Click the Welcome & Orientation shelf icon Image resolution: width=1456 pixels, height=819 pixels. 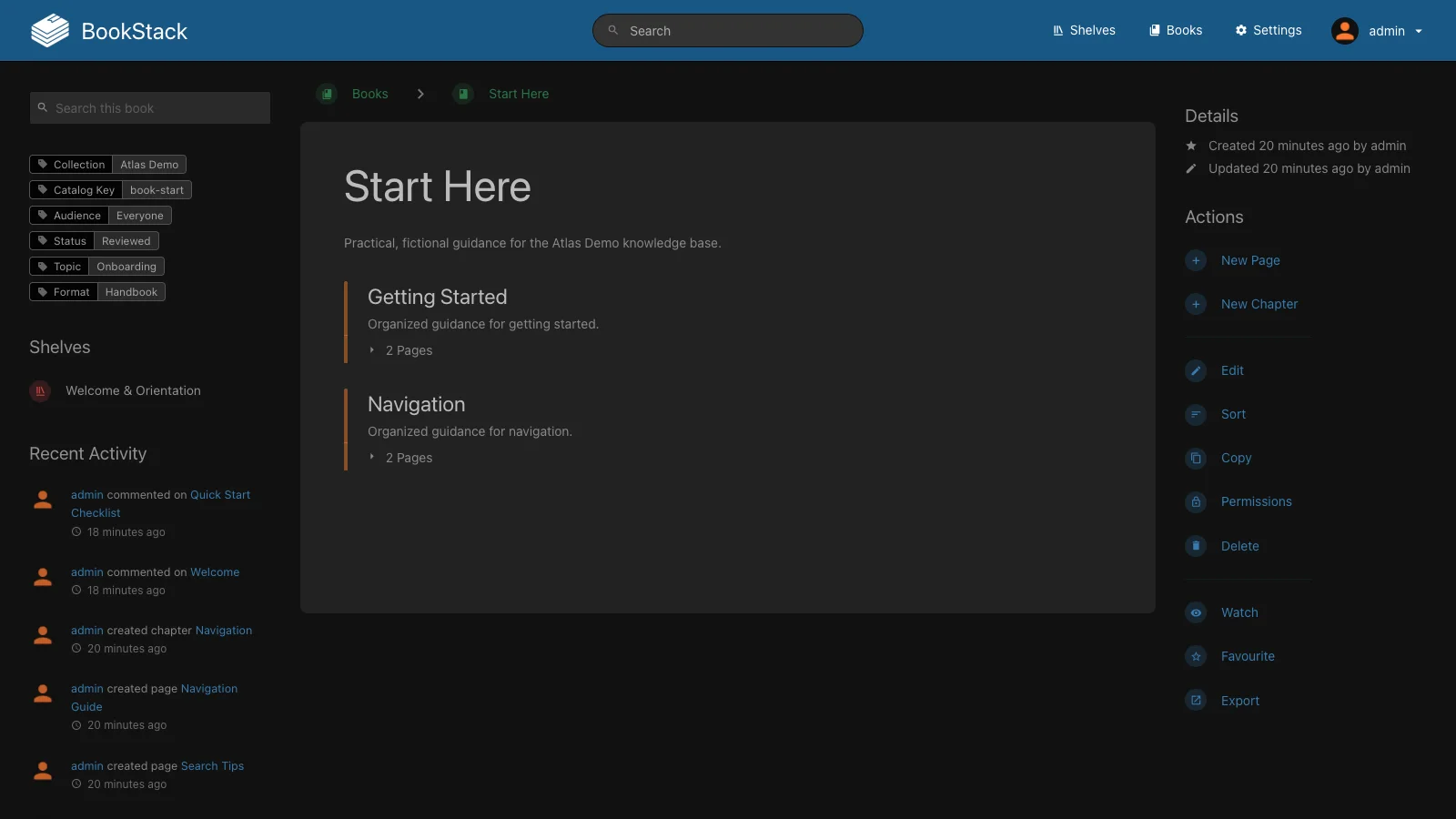coord(40,390)
